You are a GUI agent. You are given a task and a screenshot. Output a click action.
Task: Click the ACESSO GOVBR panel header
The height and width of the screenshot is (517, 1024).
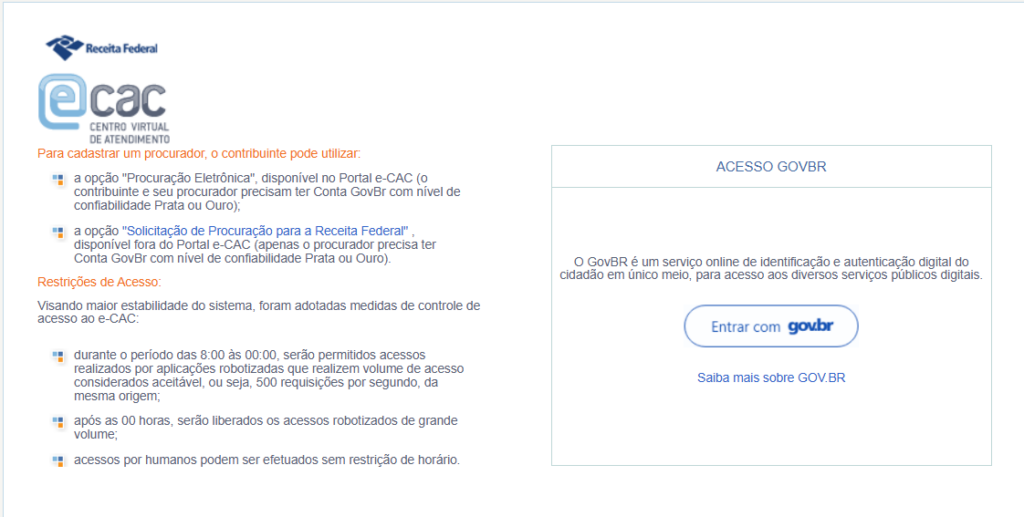(x=771, y=166)
